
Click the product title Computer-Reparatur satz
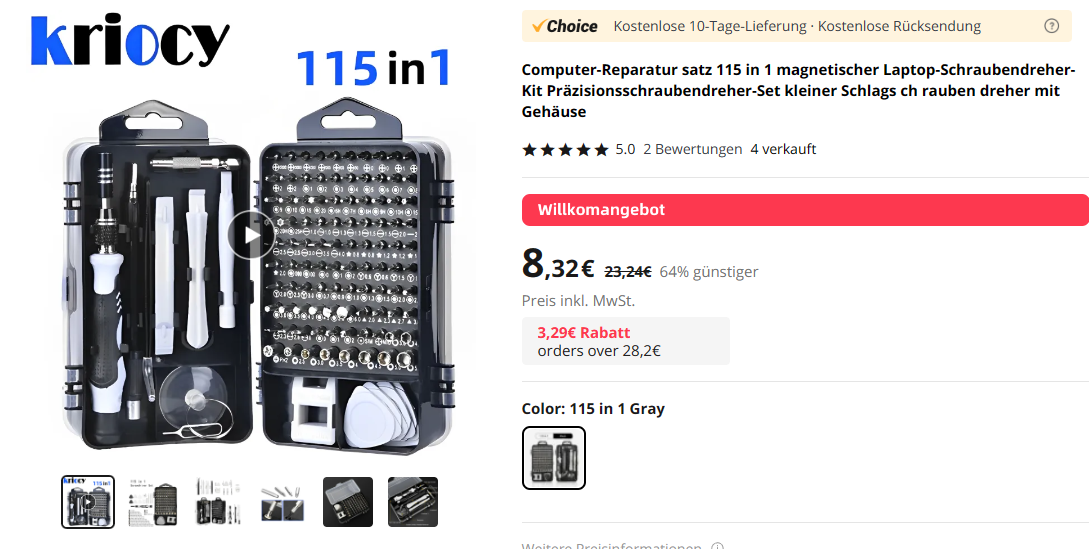(798, 90)
